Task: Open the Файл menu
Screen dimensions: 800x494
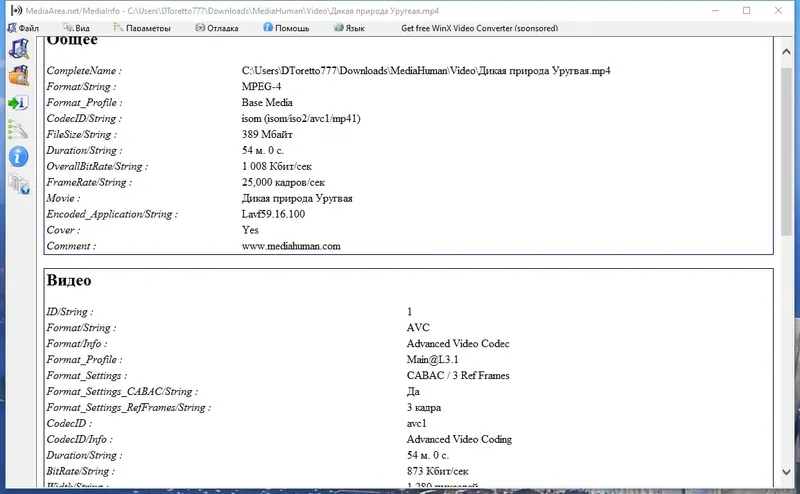Action: [x=23, y=28]
